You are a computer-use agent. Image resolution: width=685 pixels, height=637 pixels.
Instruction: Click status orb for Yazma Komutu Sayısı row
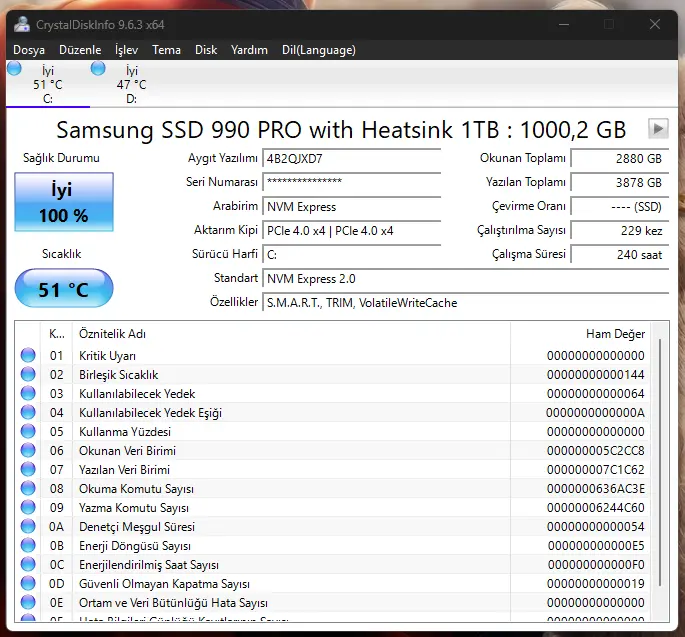click(x=28, y=507)
